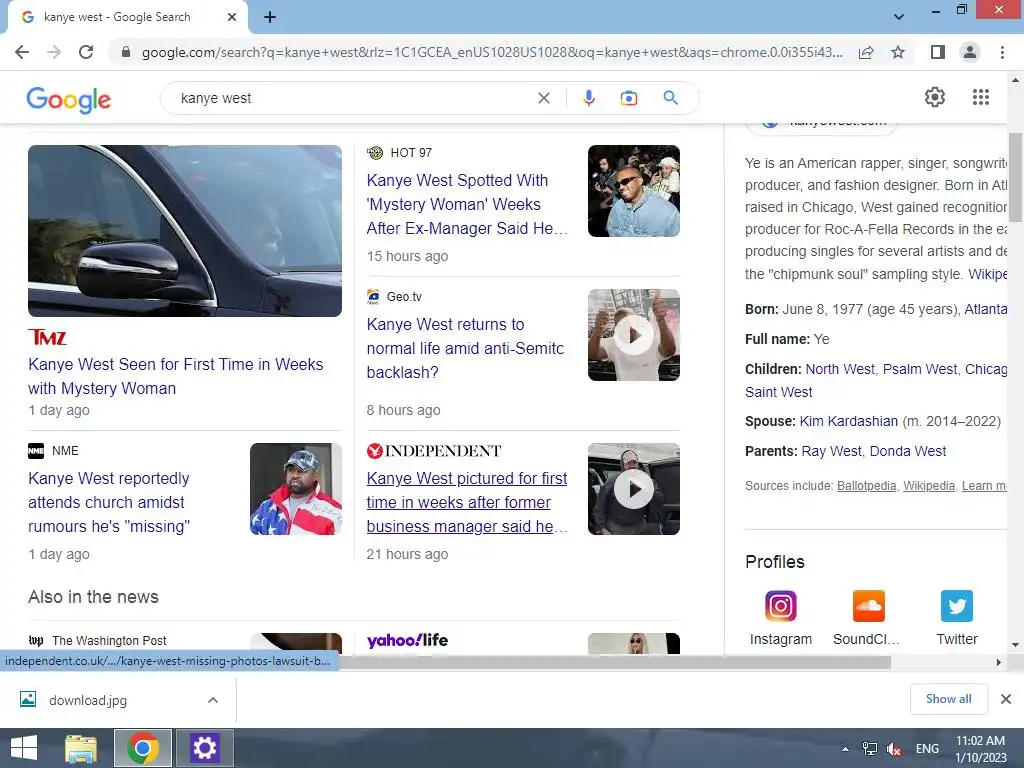Close the kanye west search tab
The height and width of the screenshot is (768, 1024).
[x=232, y=17]
